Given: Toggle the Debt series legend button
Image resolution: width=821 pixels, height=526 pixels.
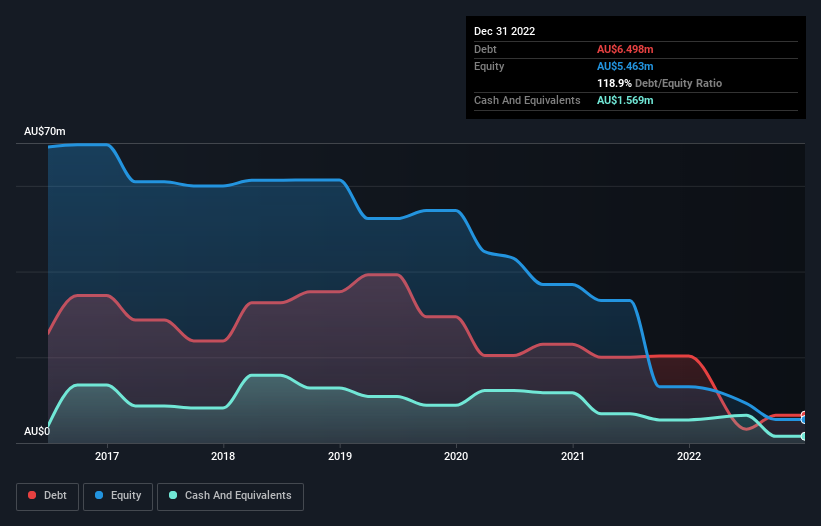Looking at the screenshot, I should coord(48,496).
